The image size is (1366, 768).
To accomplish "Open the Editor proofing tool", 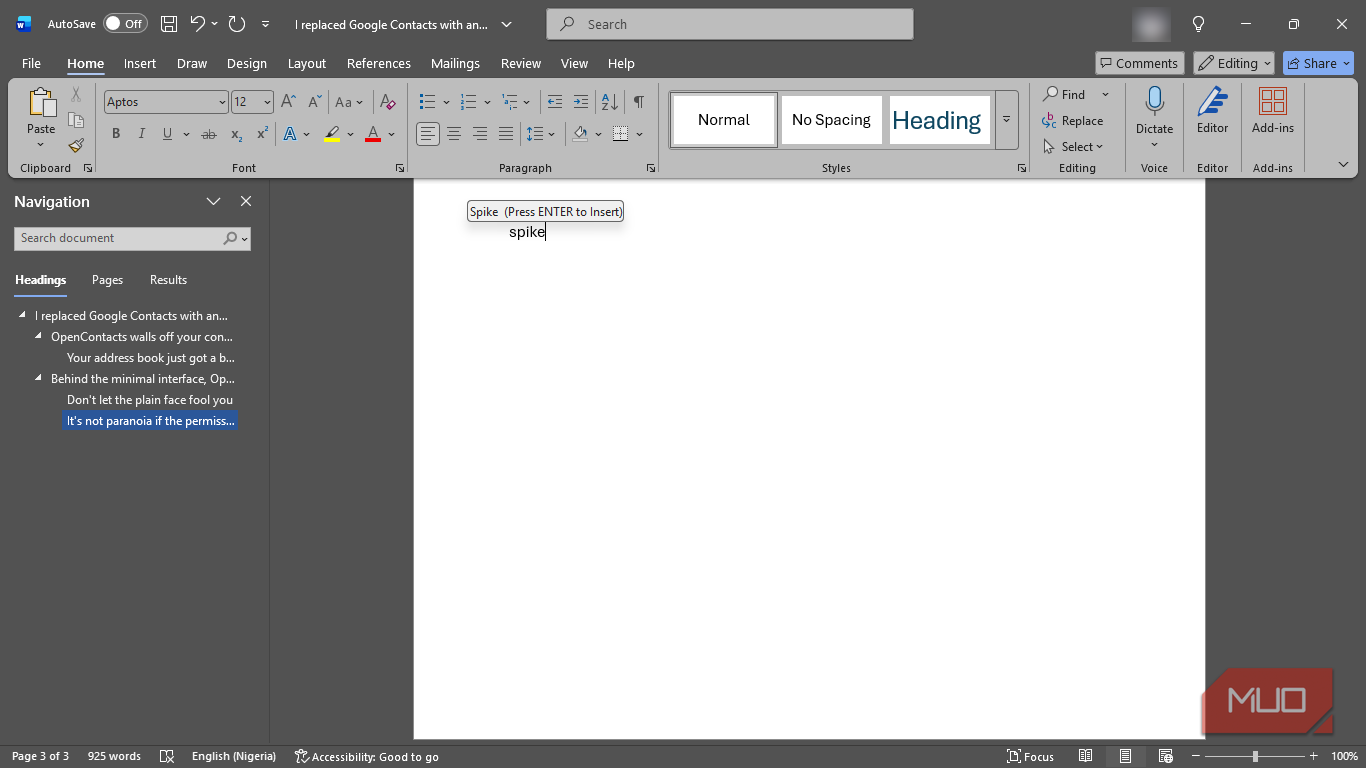I will [1212, 110].
